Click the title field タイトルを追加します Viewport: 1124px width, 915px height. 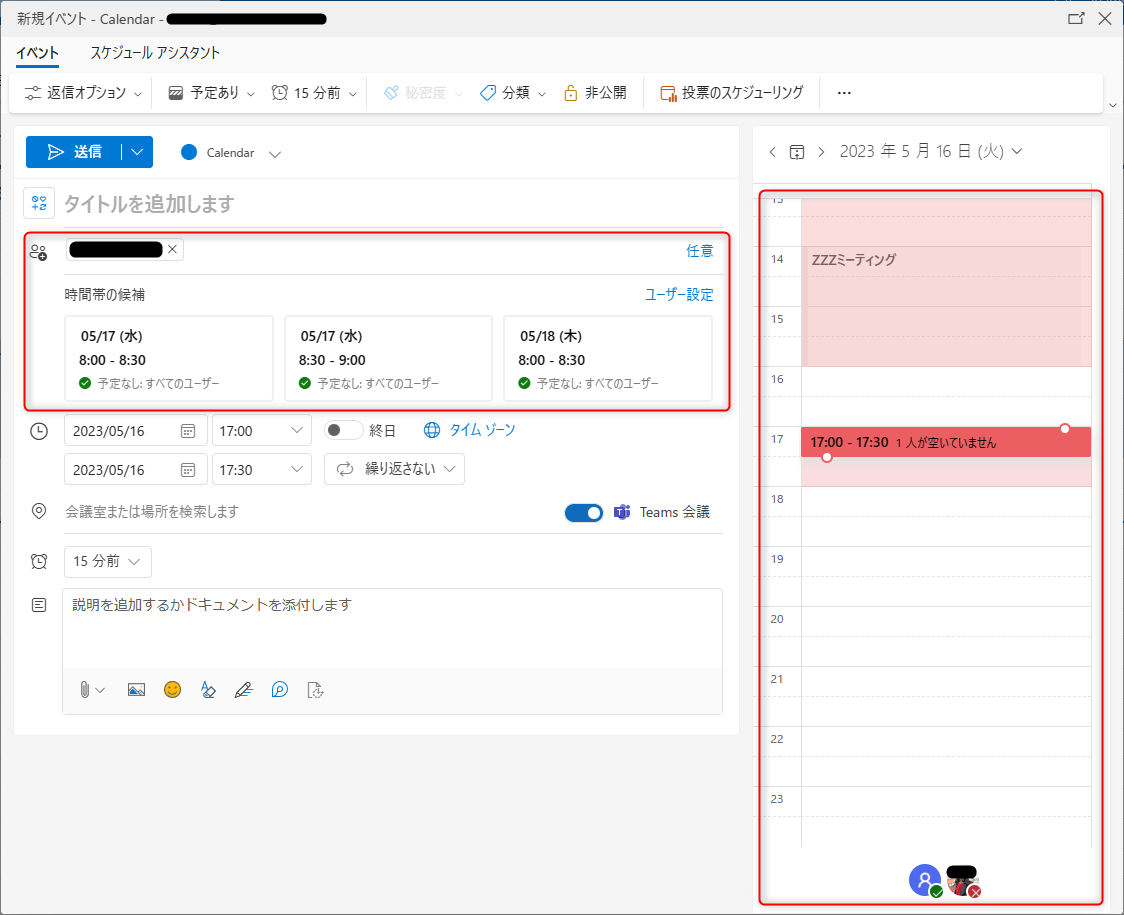(393, 204)
